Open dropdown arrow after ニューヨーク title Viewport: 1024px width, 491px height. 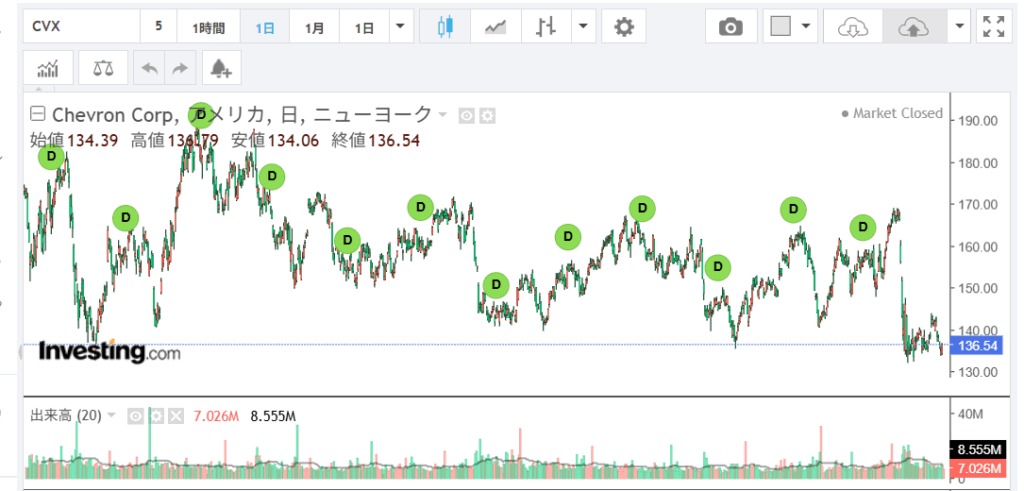442,116
